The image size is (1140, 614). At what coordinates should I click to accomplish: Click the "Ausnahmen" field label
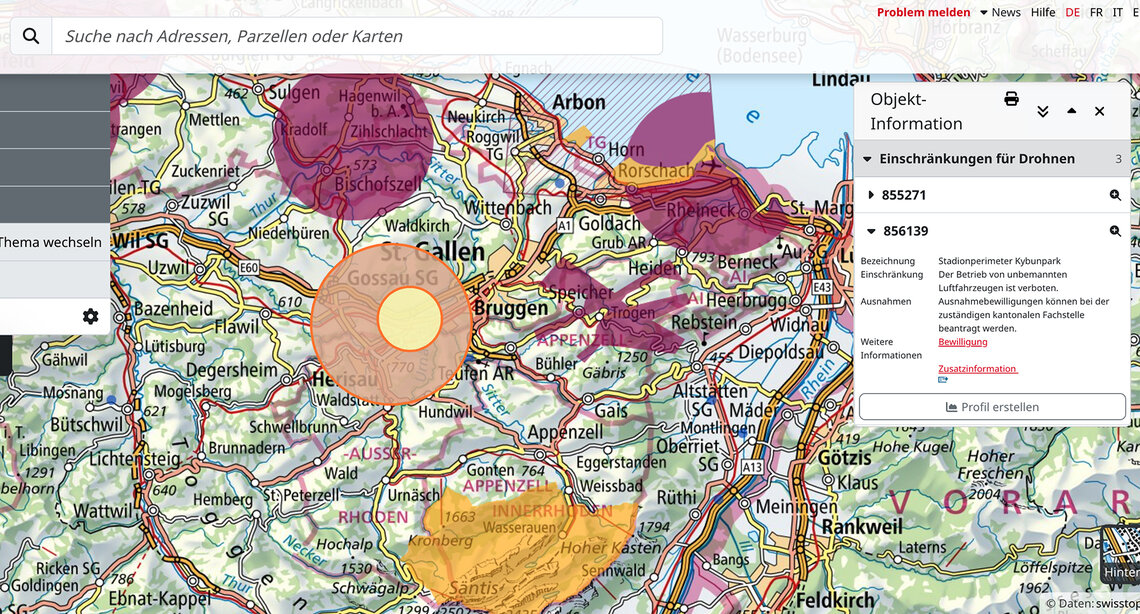click(886, 301)
